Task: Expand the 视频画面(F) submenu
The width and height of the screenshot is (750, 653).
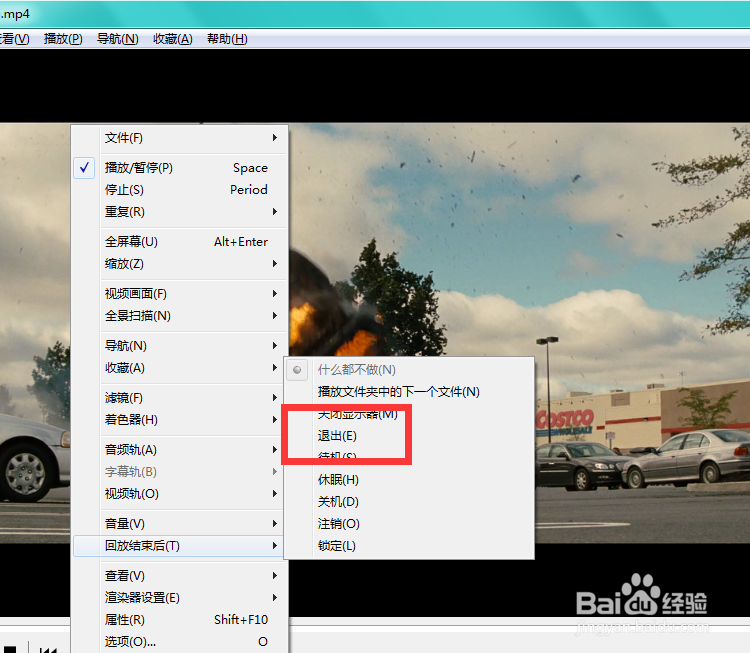Action: tap(180, 294)
